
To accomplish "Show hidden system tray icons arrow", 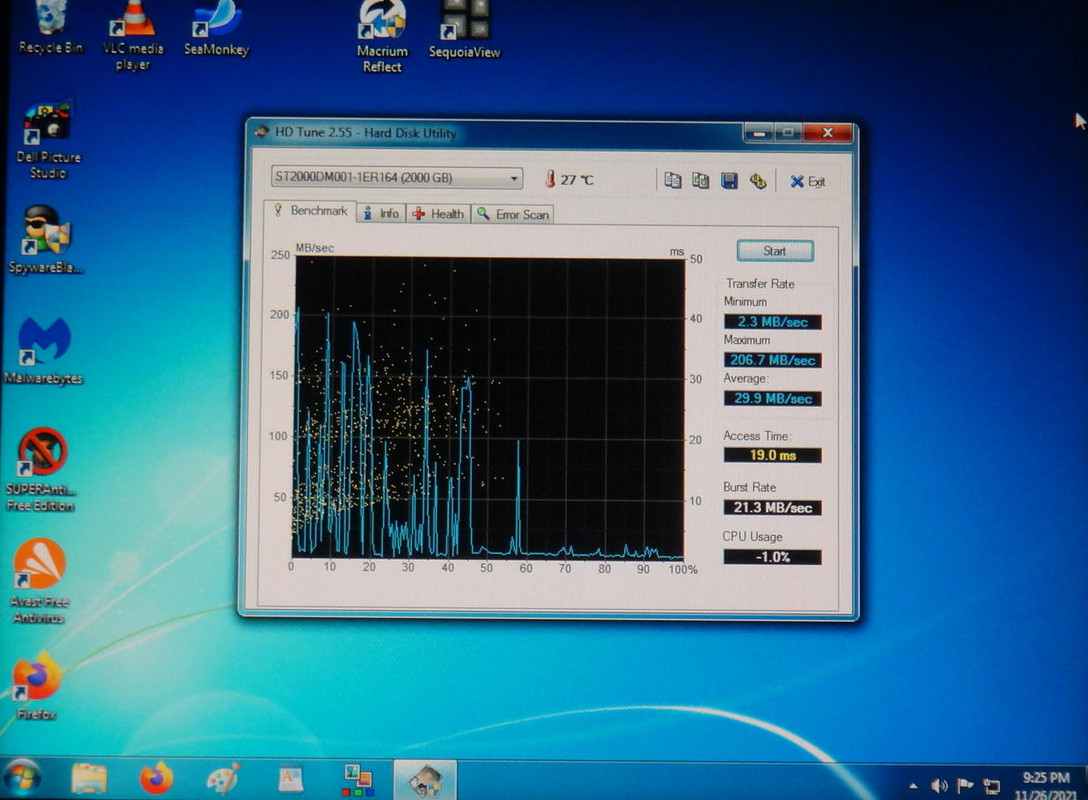I will coord(913,786).
